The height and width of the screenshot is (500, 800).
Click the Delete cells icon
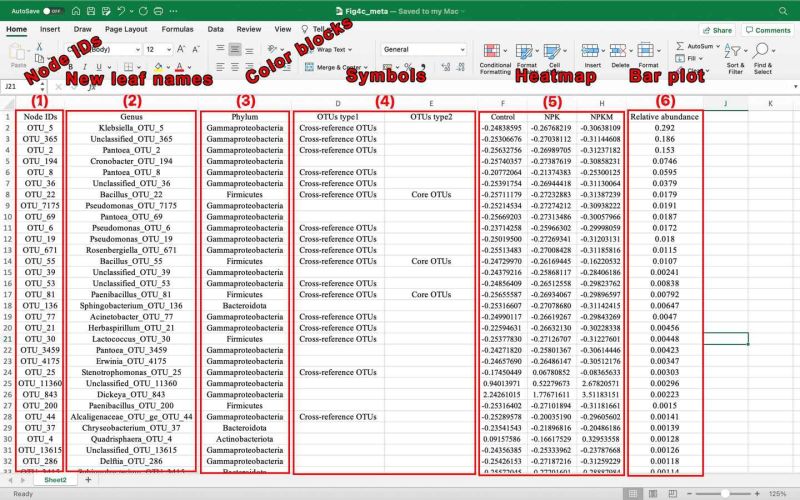pyautogui.click(x=618, y=51)
